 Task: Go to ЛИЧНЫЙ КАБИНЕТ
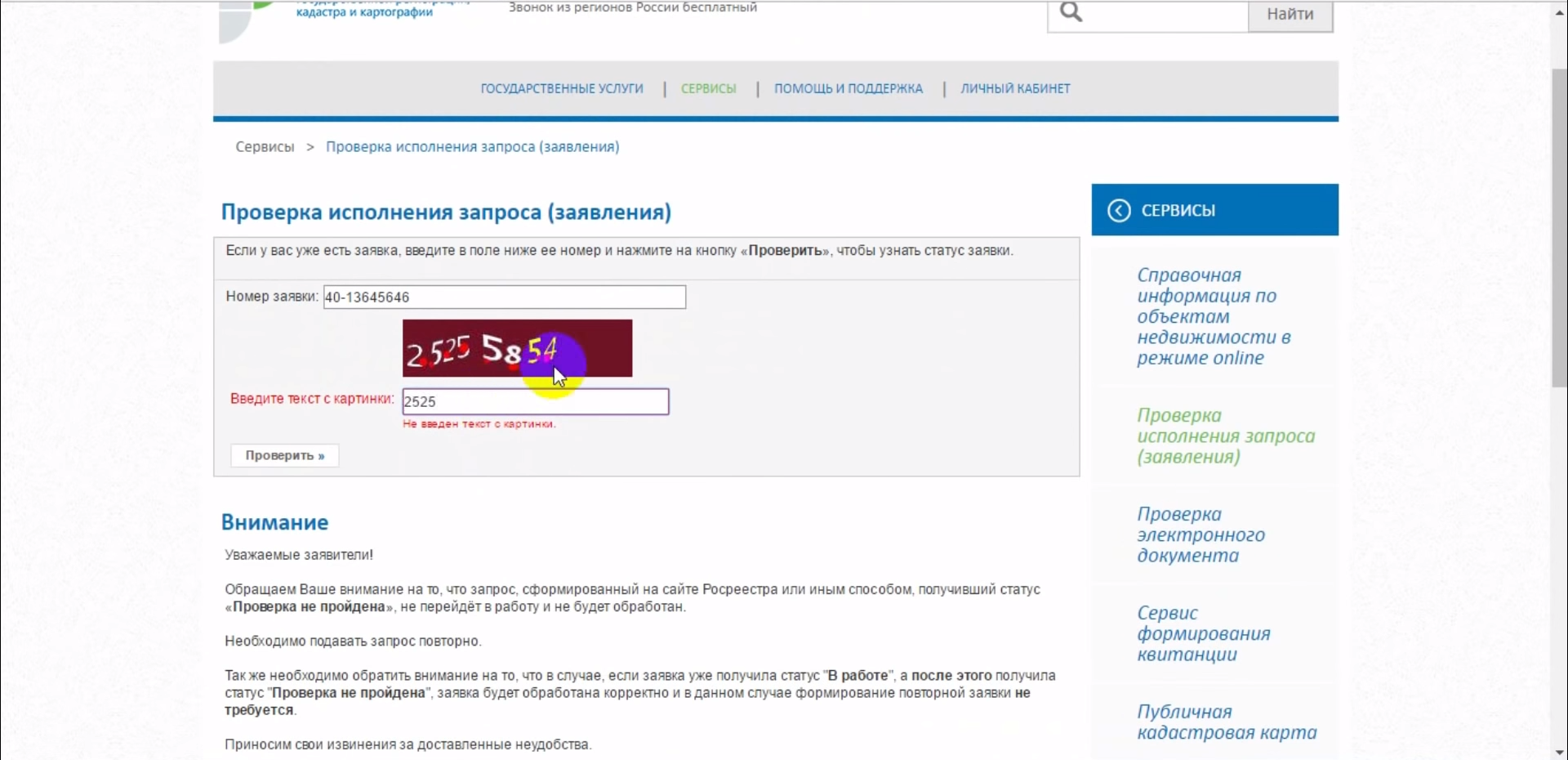click(x=1015, y=88)
